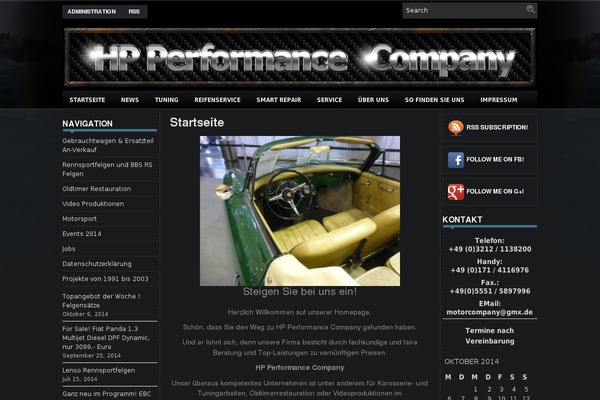Open the Impressum menu item
The image size is (600, 400).
pos(499,100)
